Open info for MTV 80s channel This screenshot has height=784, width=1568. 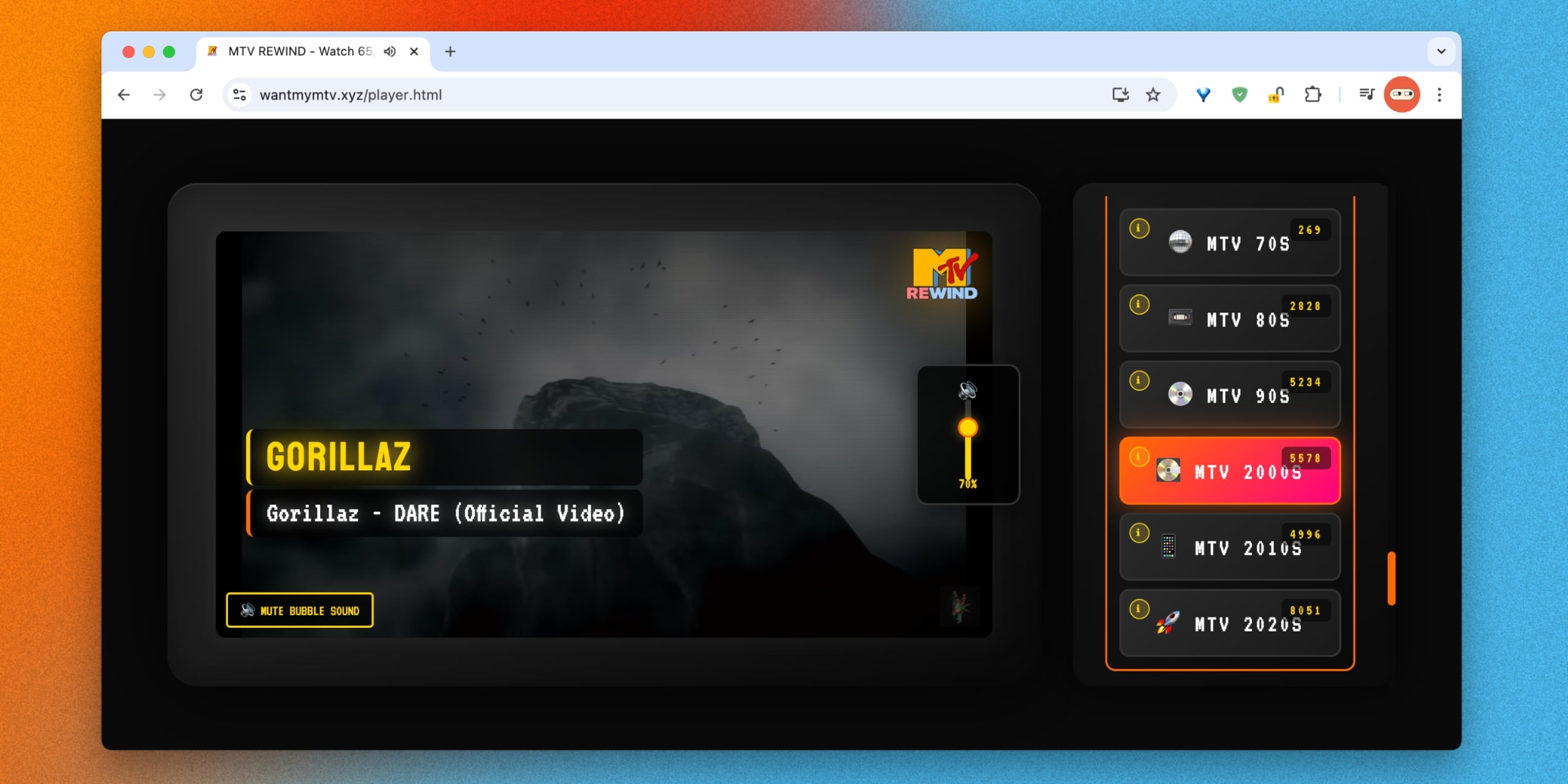1139,304
